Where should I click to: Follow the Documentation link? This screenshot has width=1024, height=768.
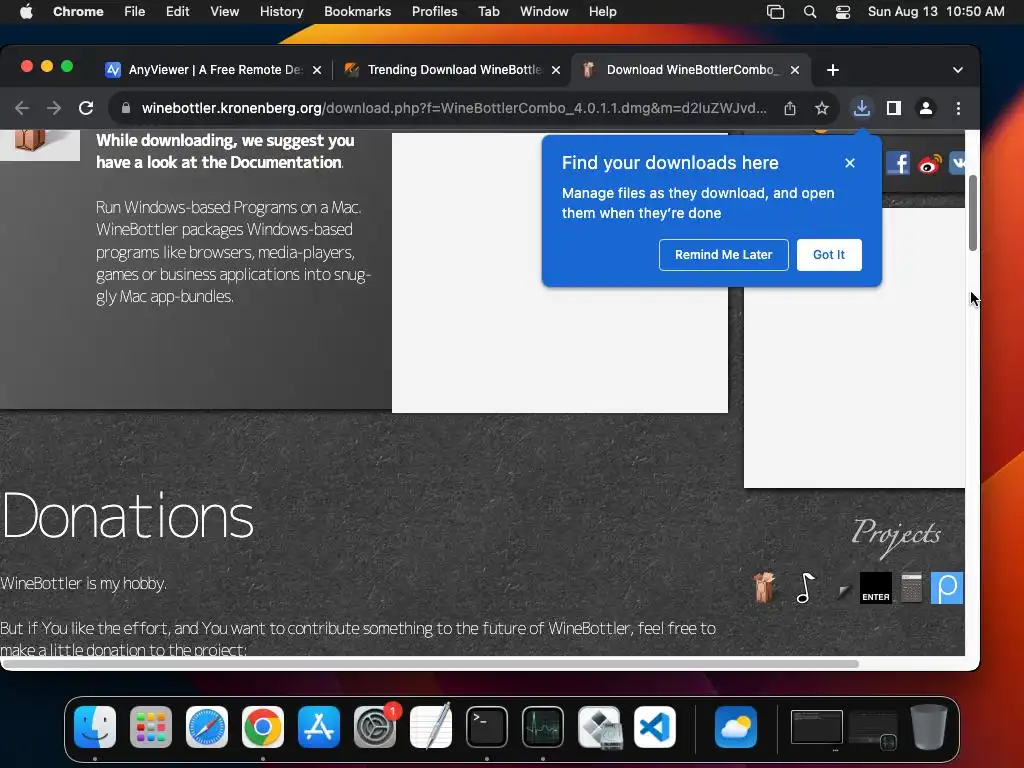(286, 163)
